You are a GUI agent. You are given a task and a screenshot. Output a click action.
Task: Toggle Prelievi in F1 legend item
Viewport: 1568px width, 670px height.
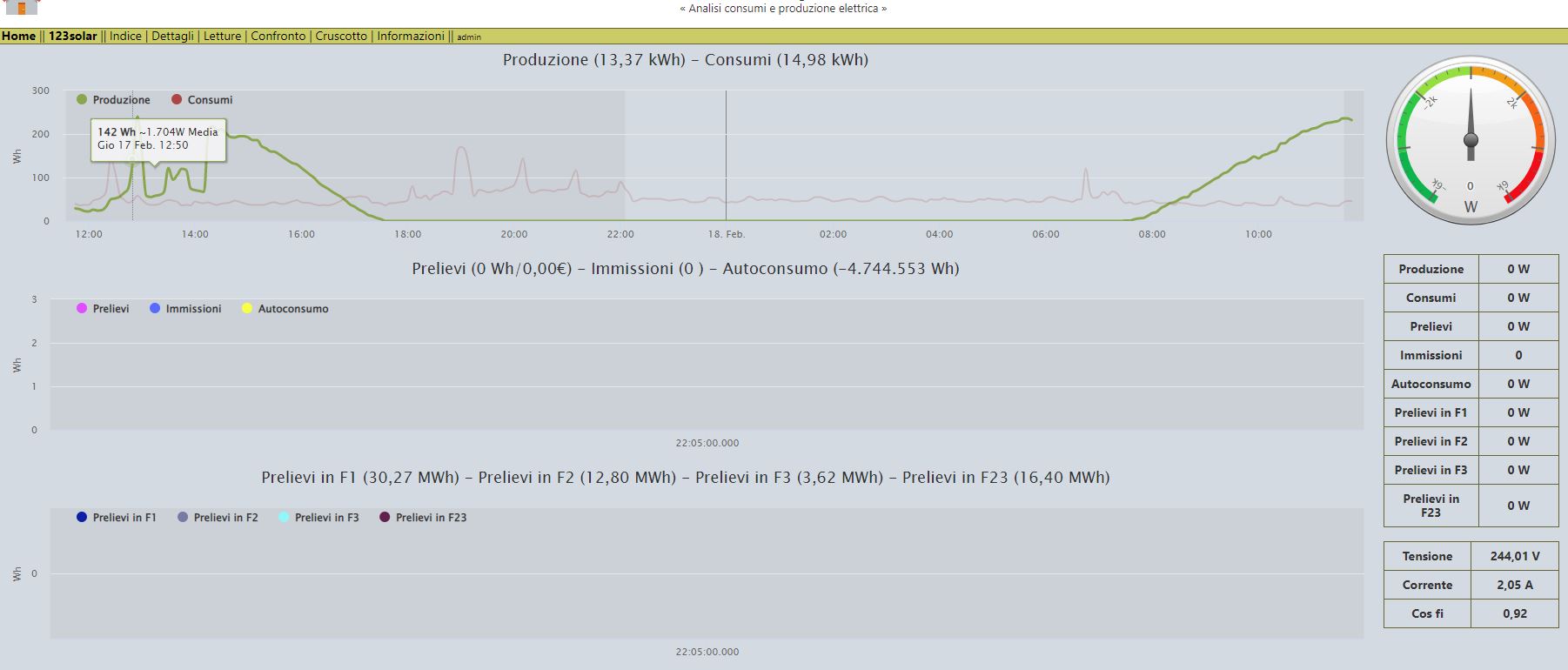[x=117, y=518]
